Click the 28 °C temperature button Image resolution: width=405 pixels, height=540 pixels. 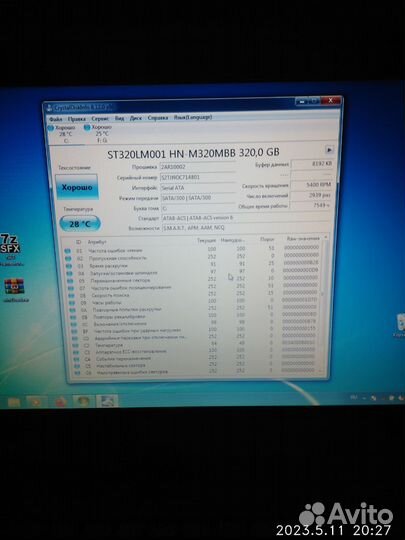tap(80, 224)
